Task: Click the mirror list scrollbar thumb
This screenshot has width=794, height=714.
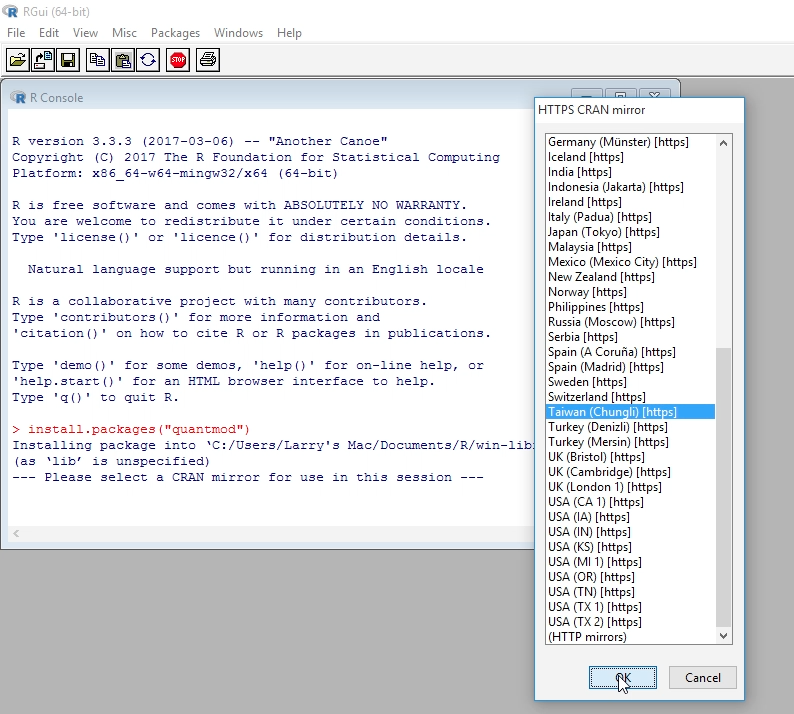Action: point(724,487)
